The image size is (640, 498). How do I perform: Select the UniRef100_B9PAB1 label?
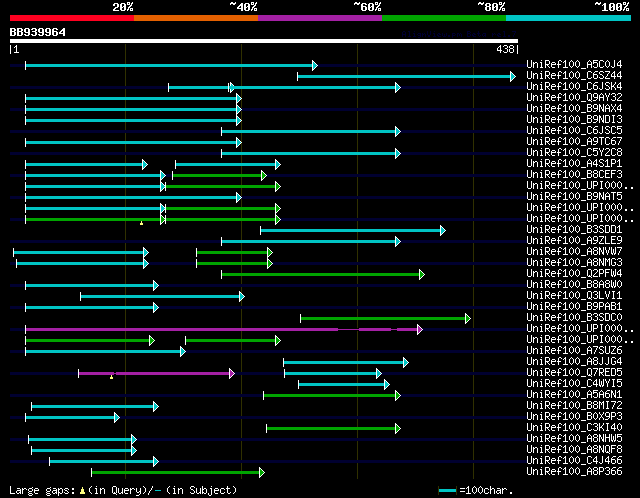(x=574, y=307)
